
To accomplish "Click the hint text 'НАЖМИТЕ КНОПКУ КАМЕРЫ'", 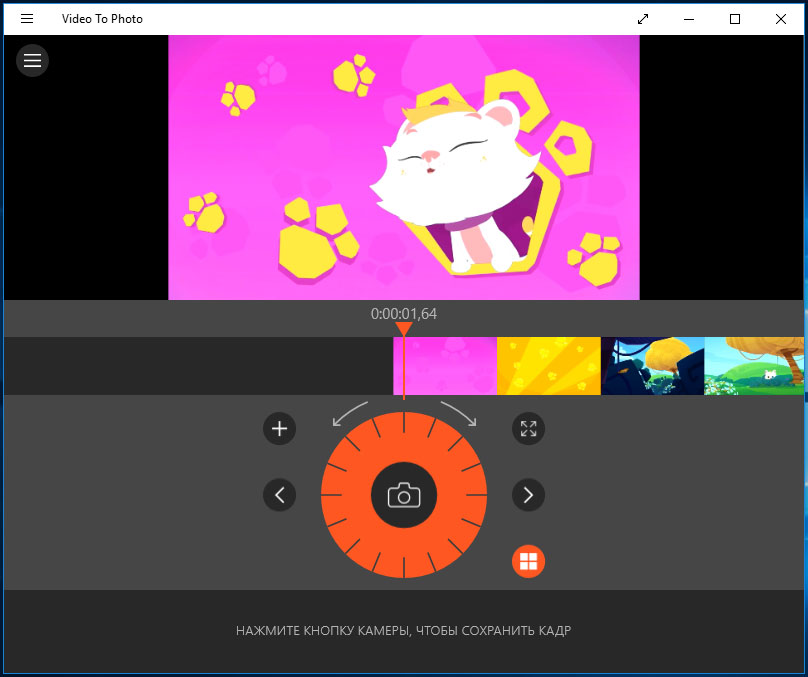I will pyautogui.click(x=324, y=631).
